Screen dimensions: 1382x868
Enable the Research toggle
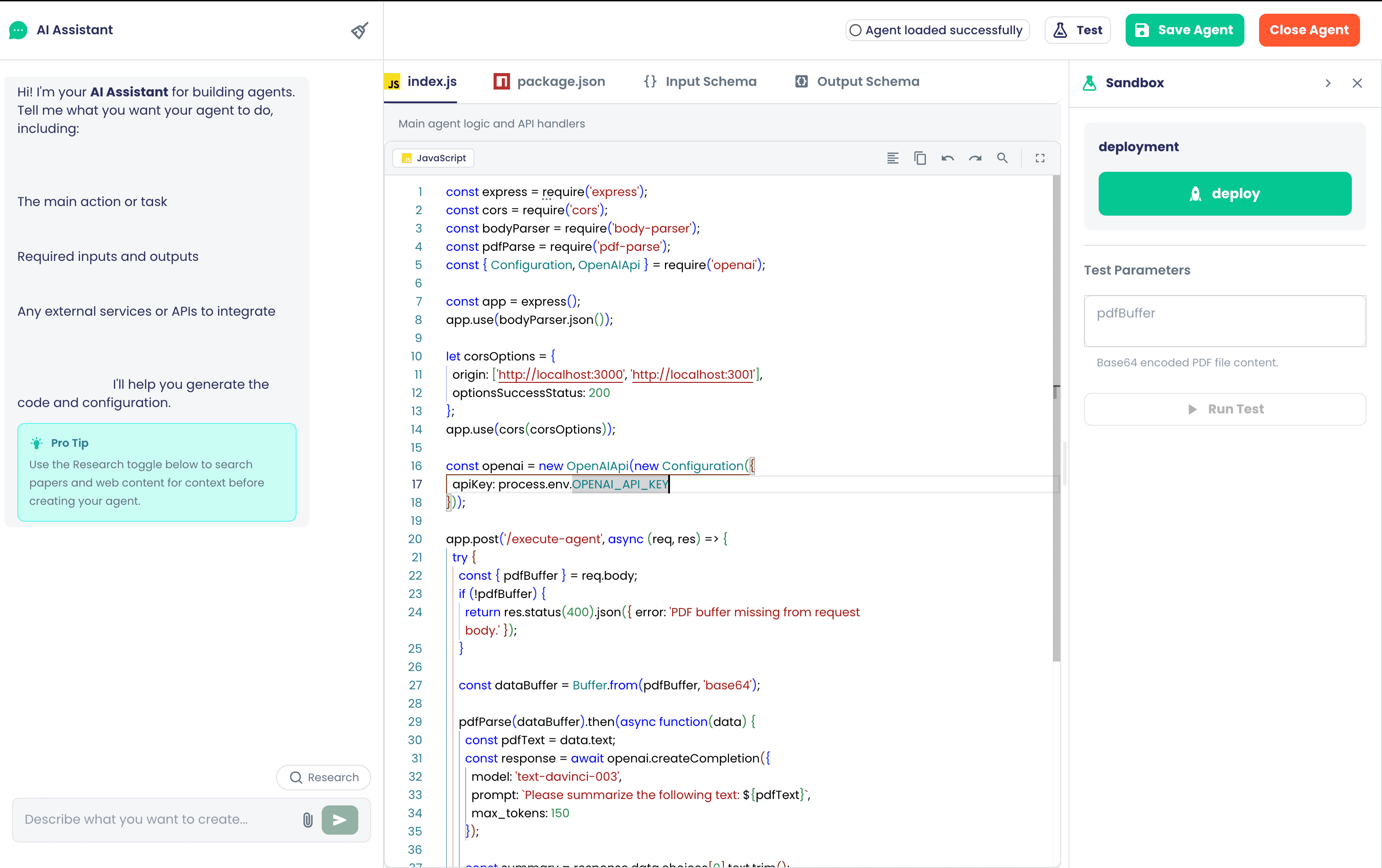[x=323, y=777]
